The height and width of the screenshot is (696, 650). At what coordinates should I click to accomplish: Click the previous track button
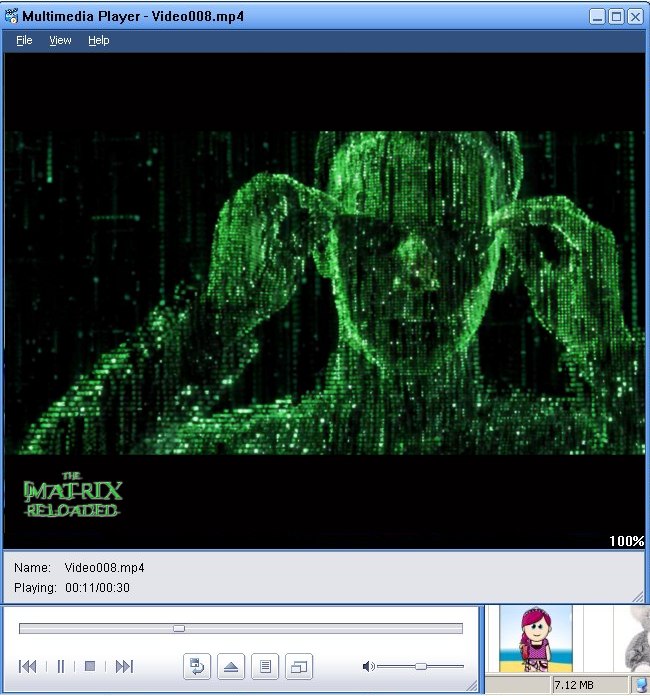click(28, 666)
